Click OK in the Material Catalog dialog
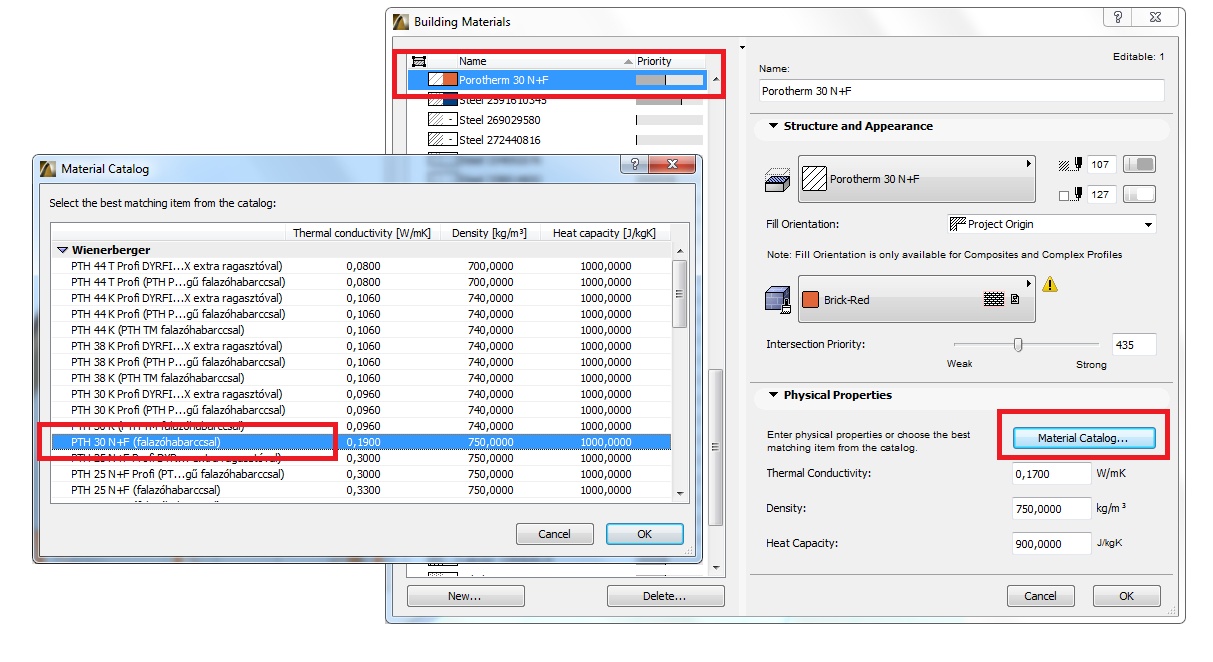The image size is (1213, 662). click(645, 534)
